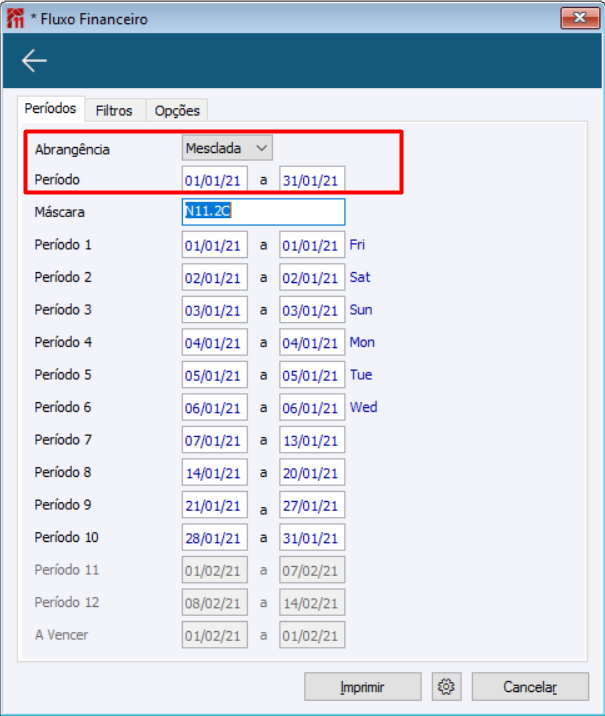
Task: Click the Máscara label
Action: coord(59,212)
